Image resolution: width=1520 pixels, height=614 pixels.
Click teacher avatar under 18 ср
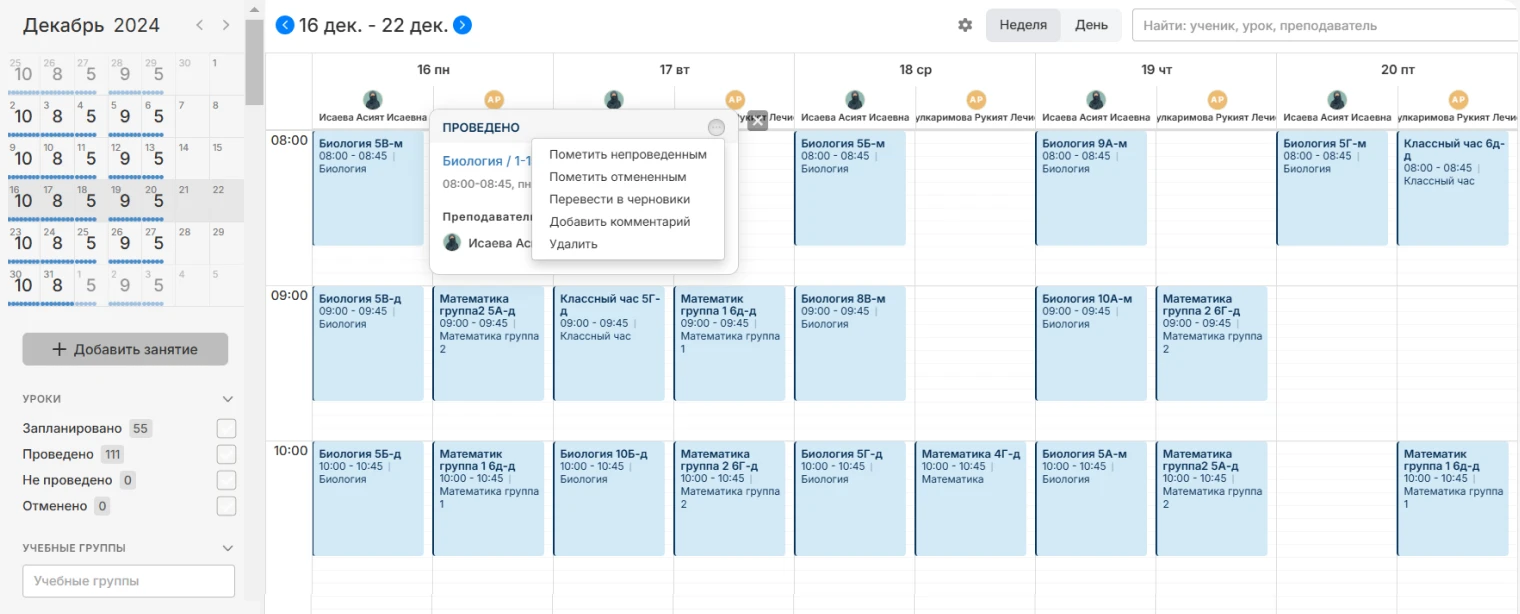[855, 100]
